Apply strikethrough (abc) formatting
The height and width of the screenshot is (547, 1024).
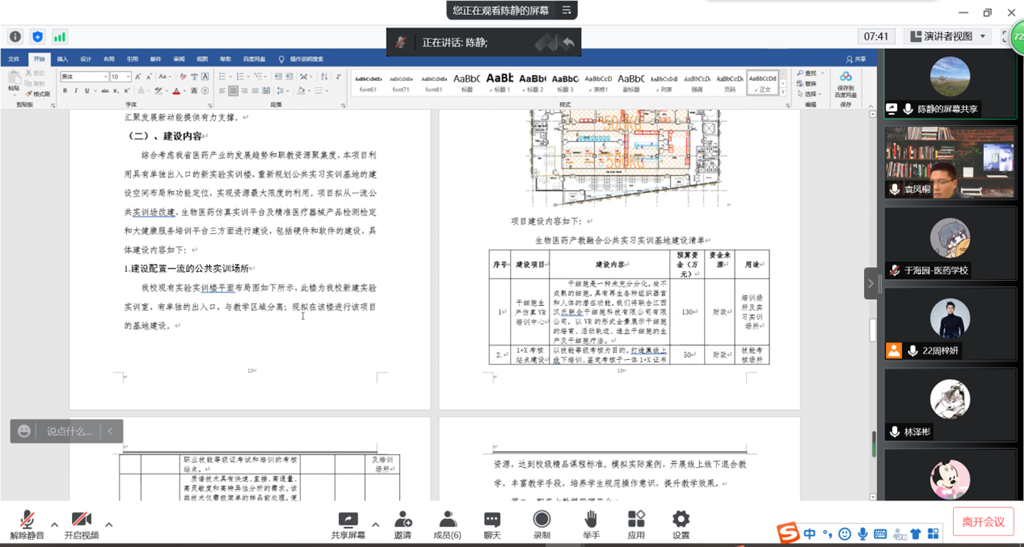[105, 91]
